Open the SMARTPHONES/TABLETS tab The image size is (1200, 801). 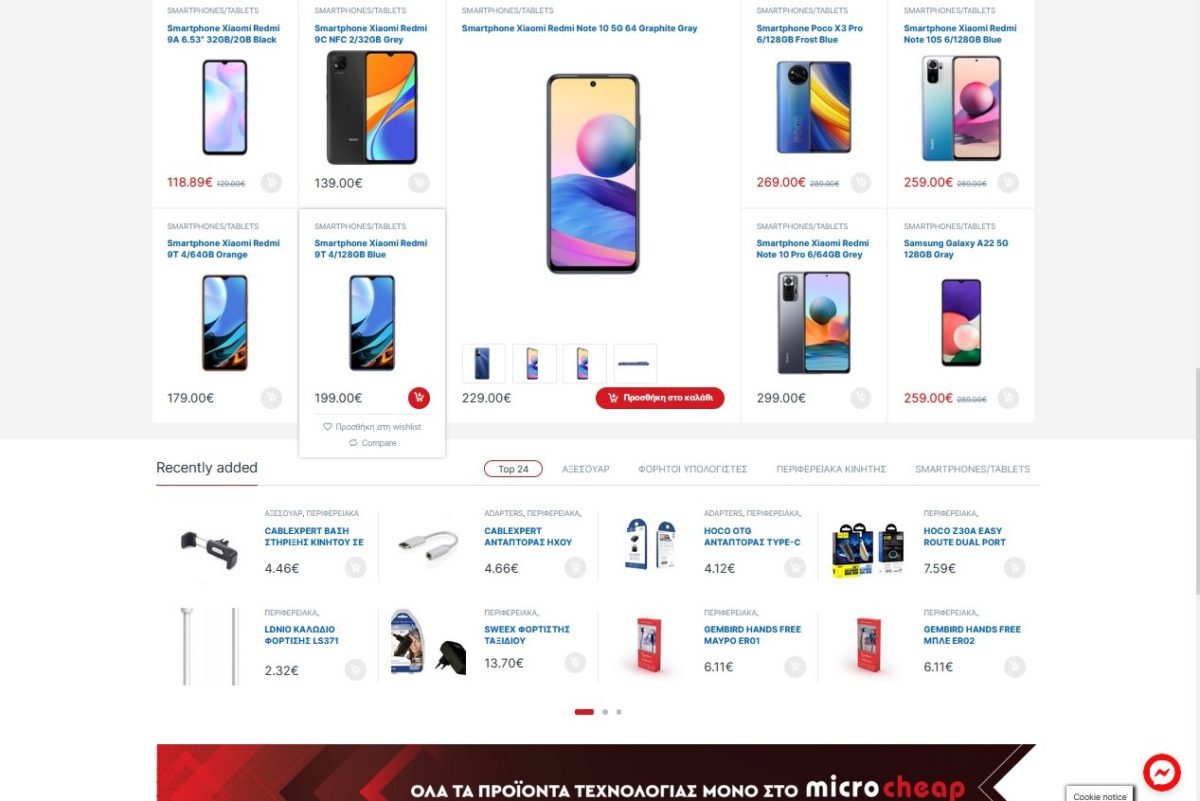point(972,469)
